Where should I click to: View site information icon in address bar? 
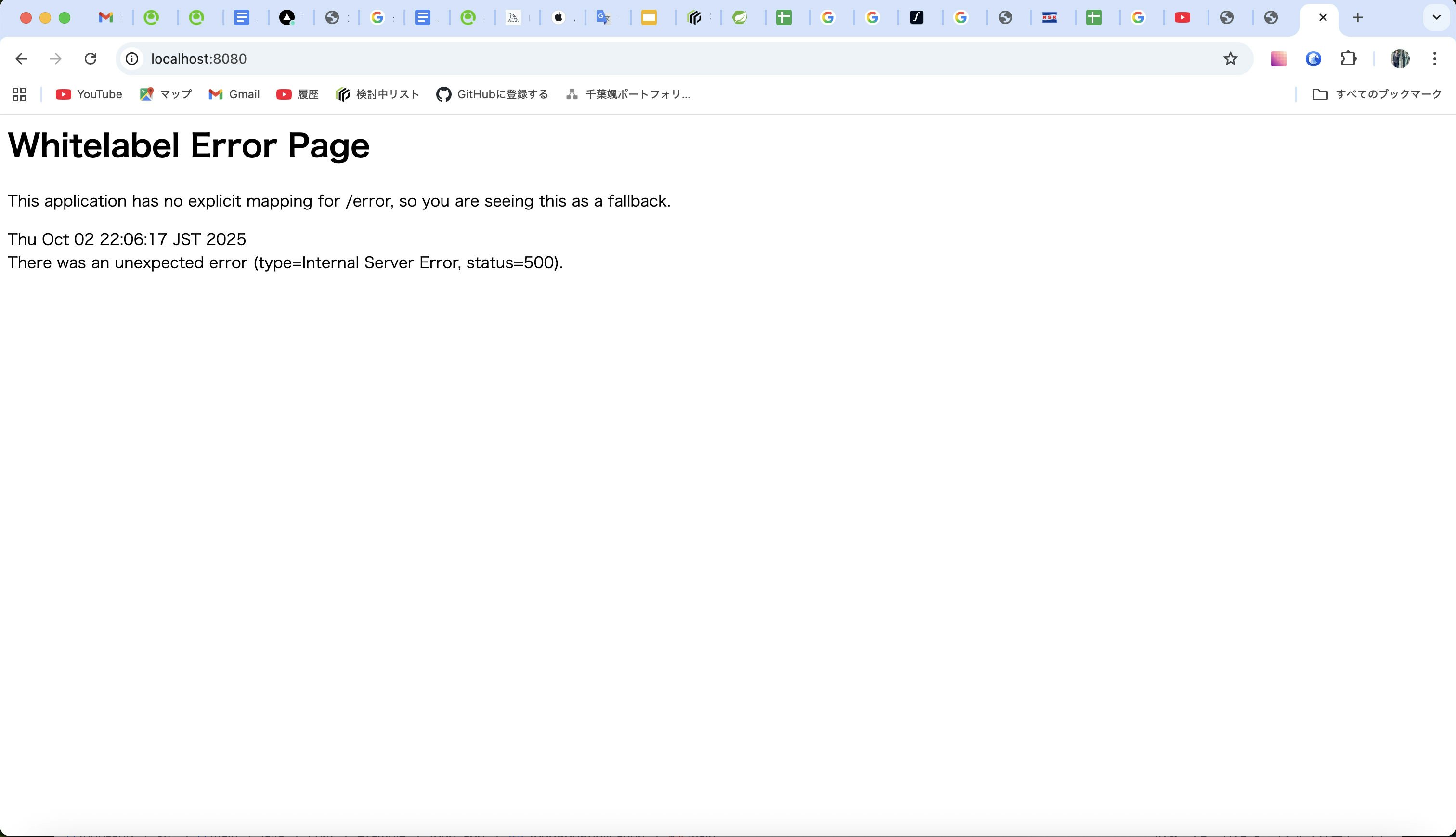(x=132, y=59)
